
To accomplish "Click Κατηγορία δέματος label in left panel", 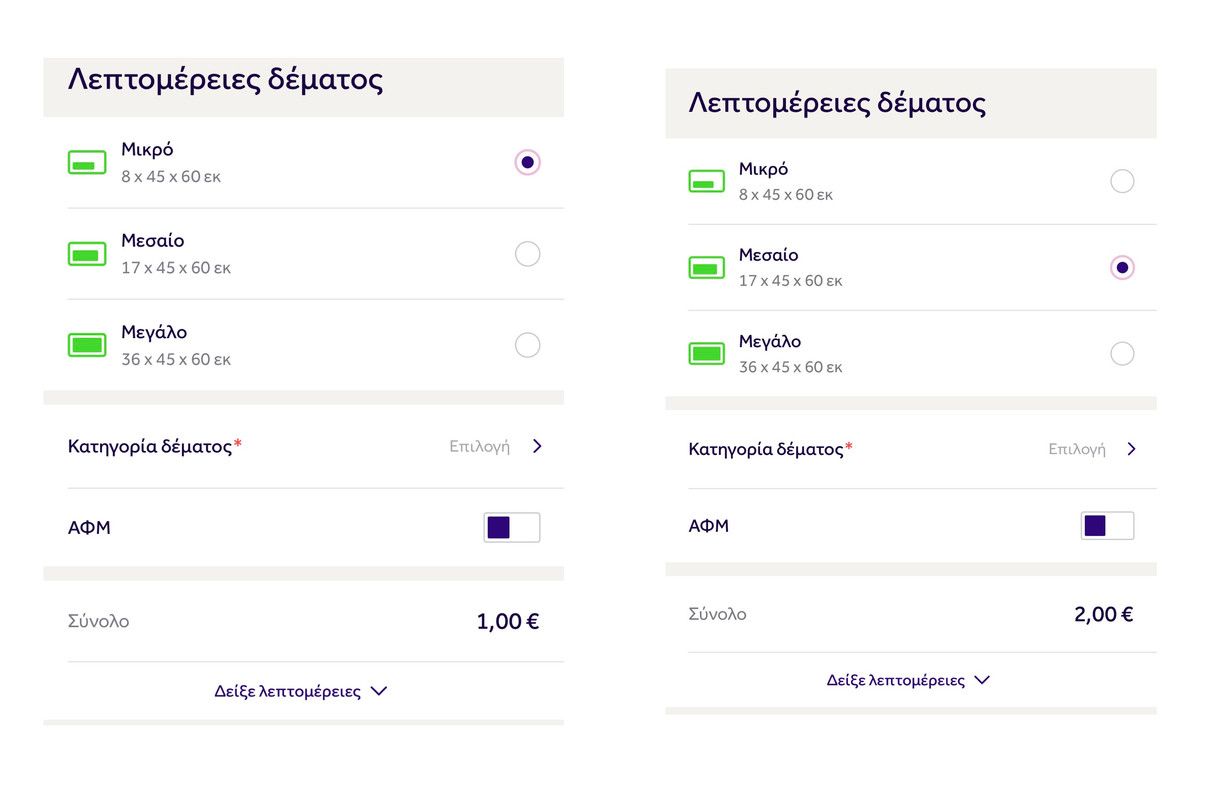I will [x=155, y=446].
